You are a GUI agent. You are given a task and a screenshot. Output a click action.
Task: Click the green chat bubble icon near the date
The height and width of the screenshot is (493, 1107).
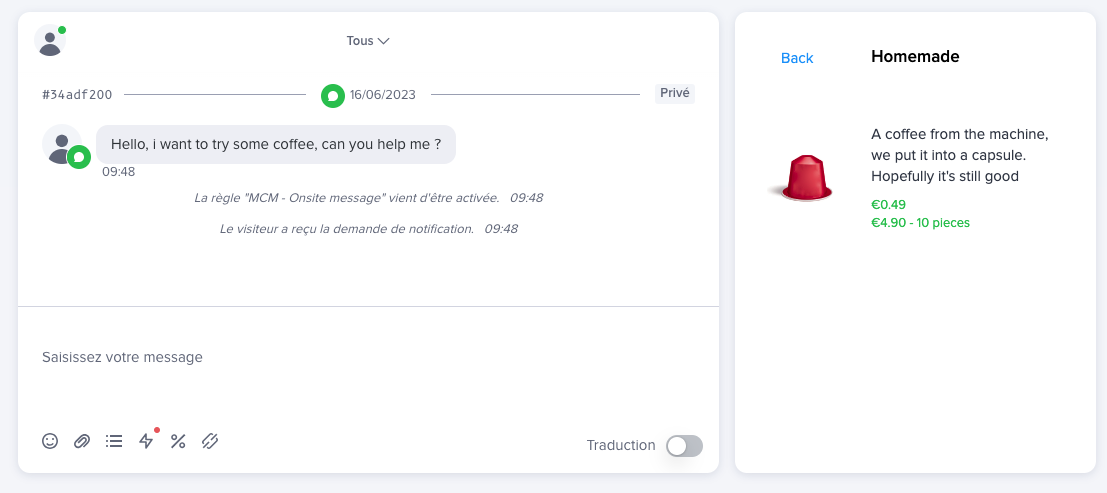click(x=333, y=95)
